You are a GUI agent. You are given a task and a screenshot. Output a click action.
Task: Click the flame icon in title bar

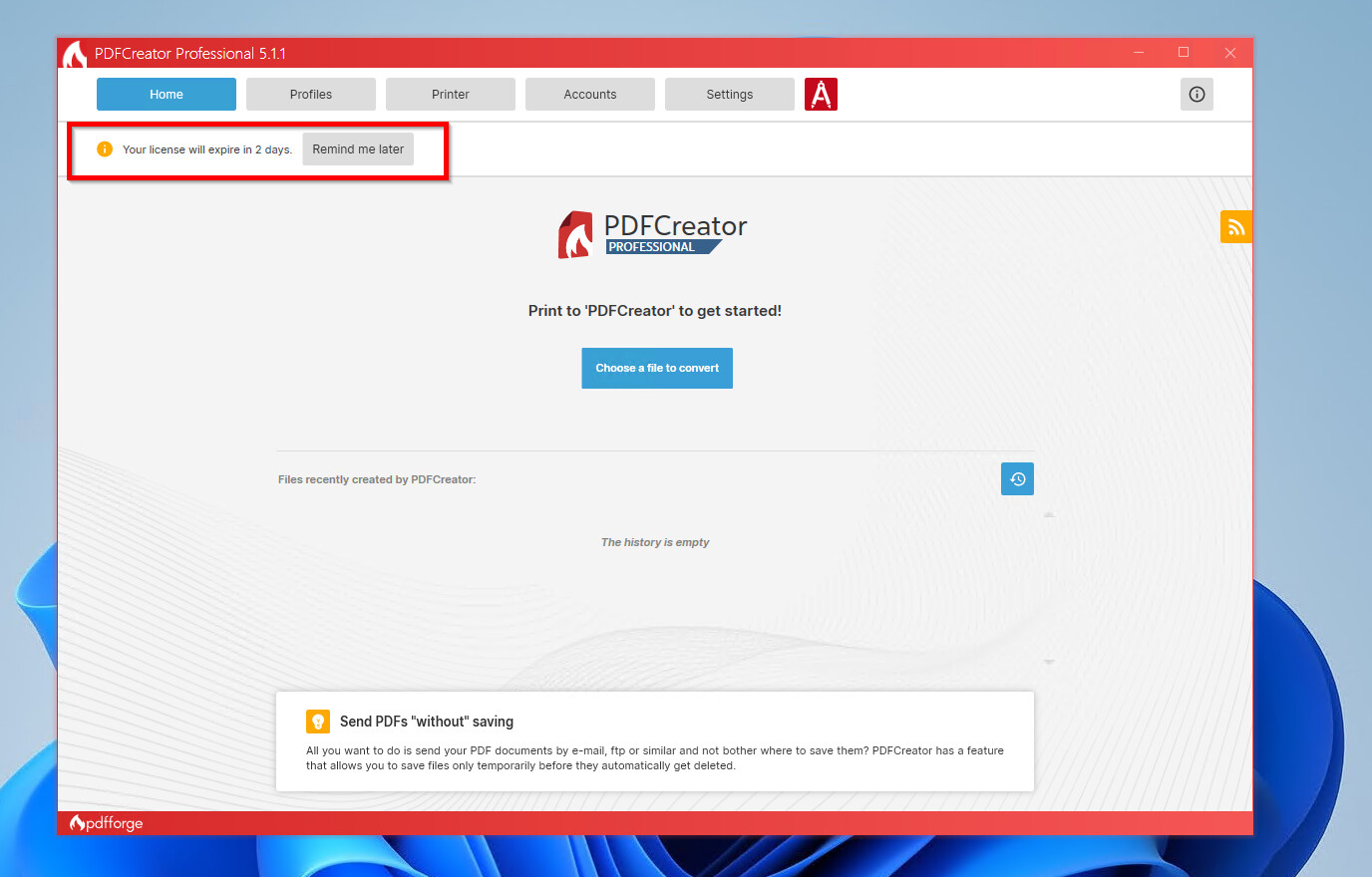(75, 54)
